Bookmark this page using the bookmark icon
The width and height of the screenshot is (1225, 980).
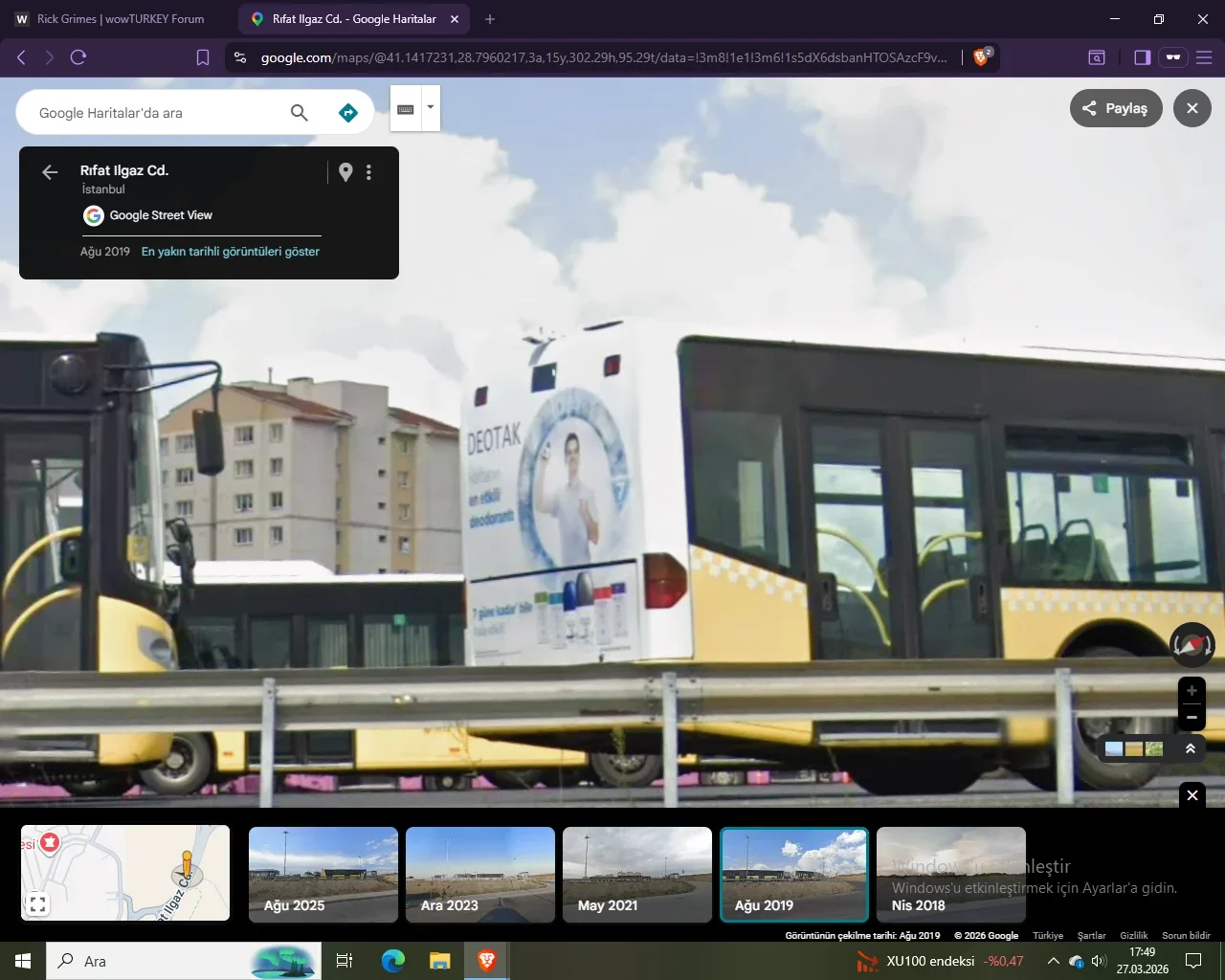[x=203, y=57]
